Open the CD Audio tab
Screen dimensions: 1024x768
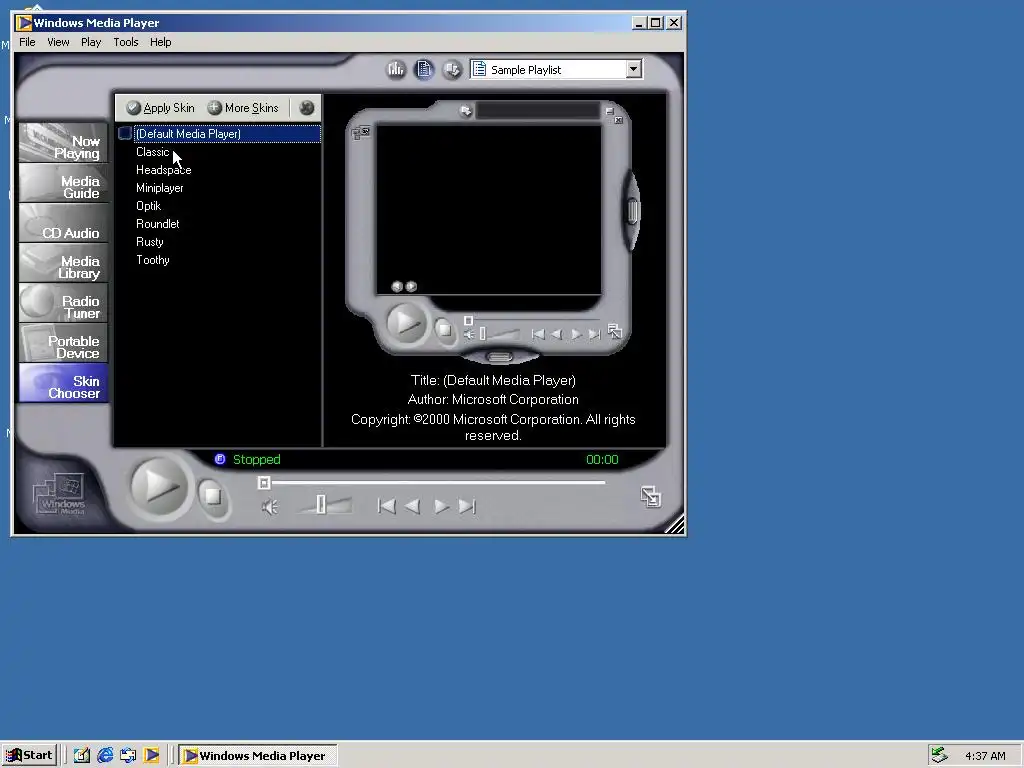click(x=63, y=223)
